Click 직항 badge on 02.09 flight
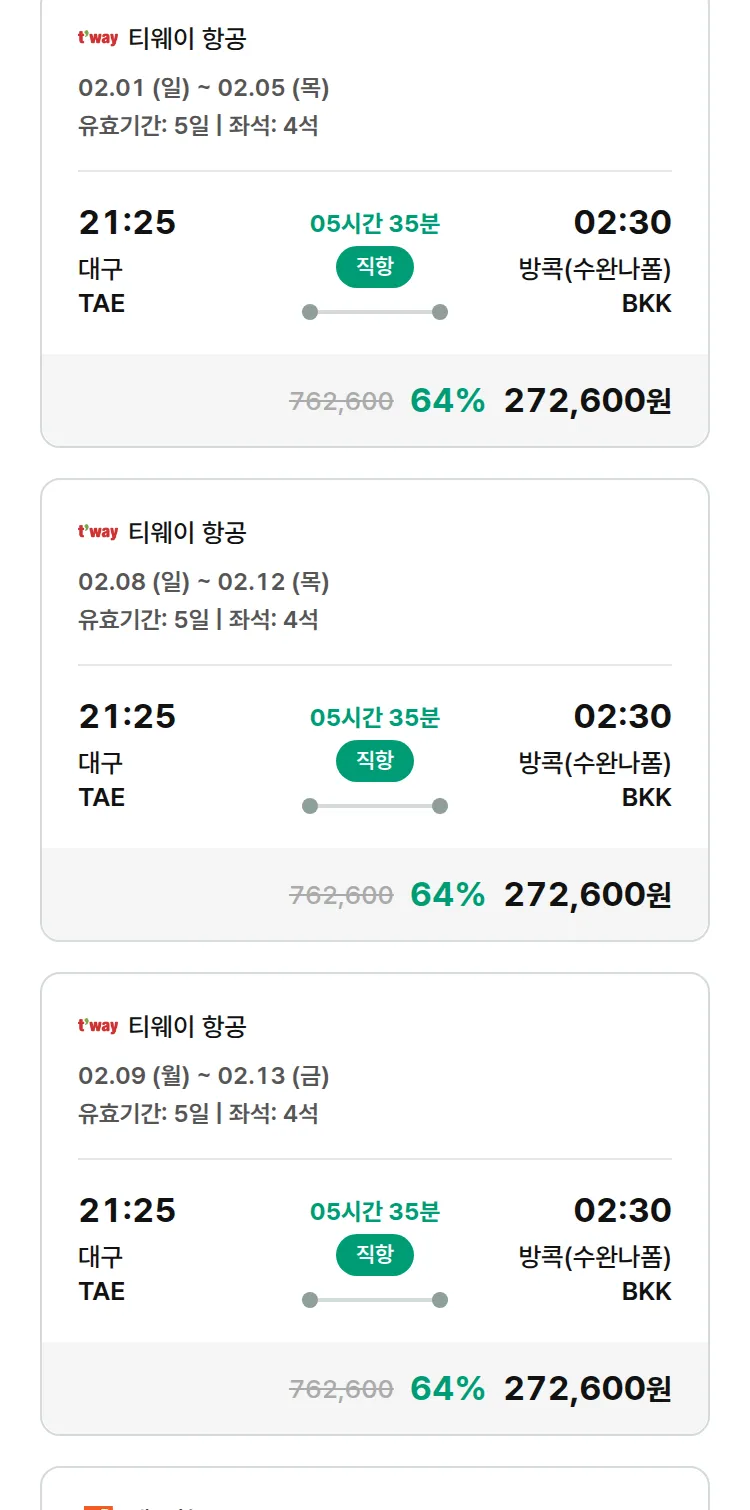Image resolution: width=750 pixels, height=1510 pixels. point(375,1255)
